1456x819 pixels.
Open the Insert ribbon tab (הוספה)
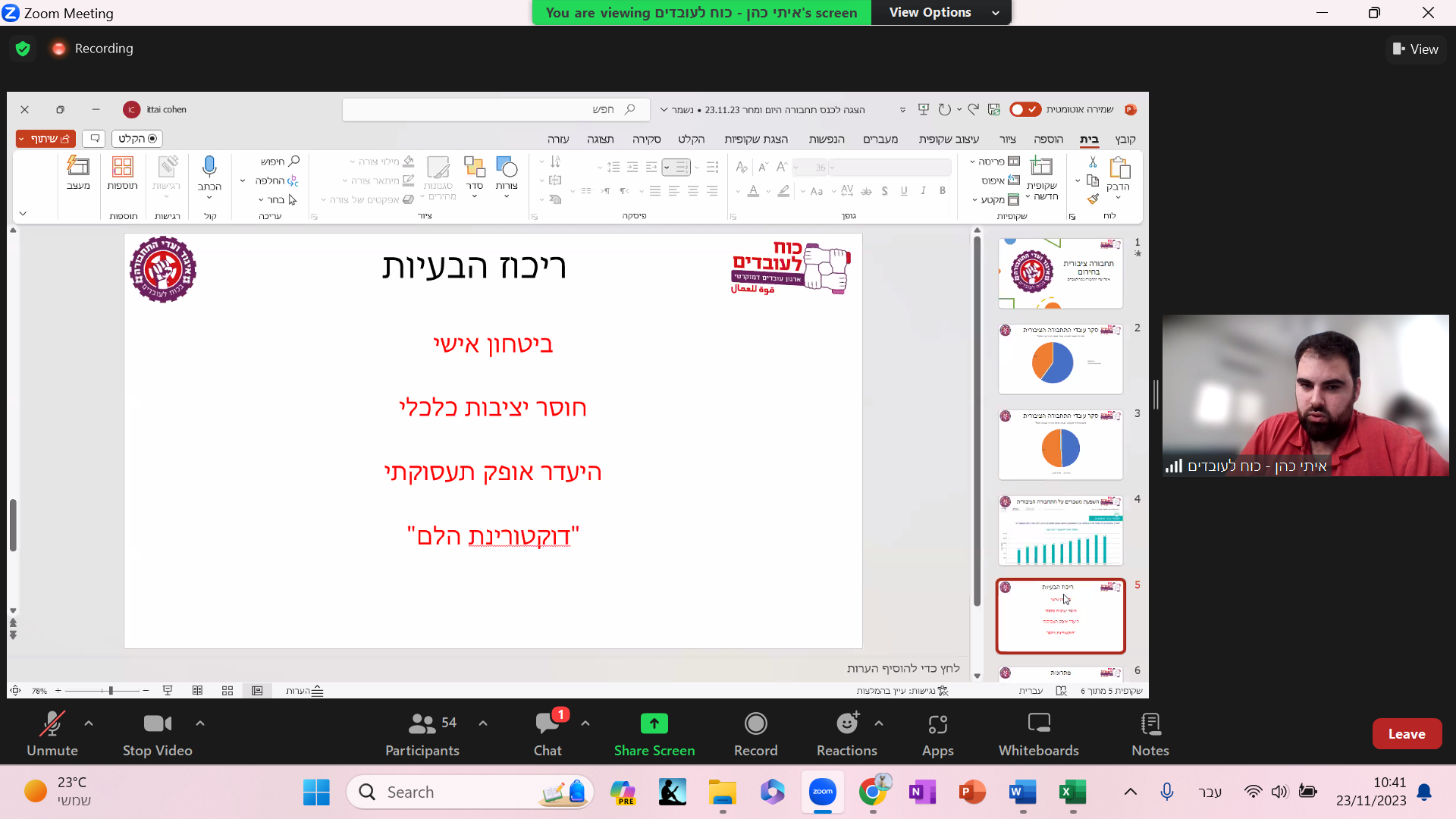pyautogui.click(x=1048, y=140)
